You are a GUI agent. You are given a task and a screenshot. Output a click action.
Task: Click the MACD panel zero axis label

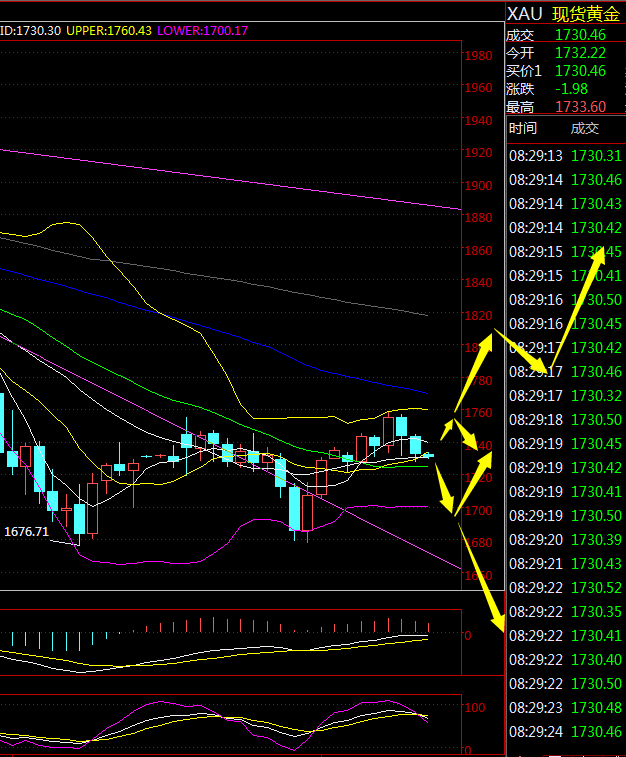(467, 635)
